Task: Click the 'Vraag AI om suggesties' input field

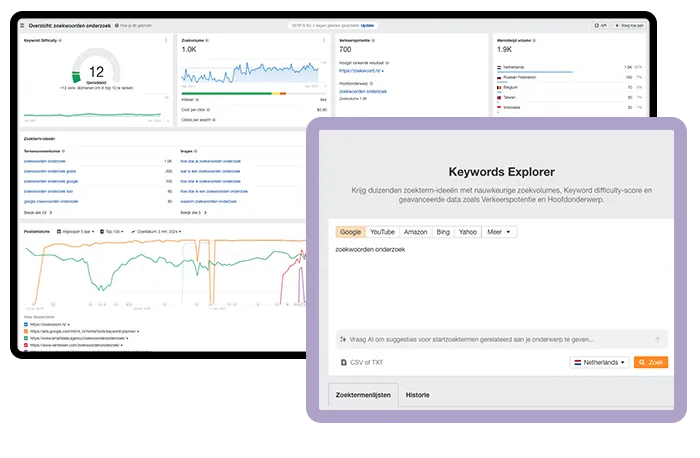Action: 502,339
